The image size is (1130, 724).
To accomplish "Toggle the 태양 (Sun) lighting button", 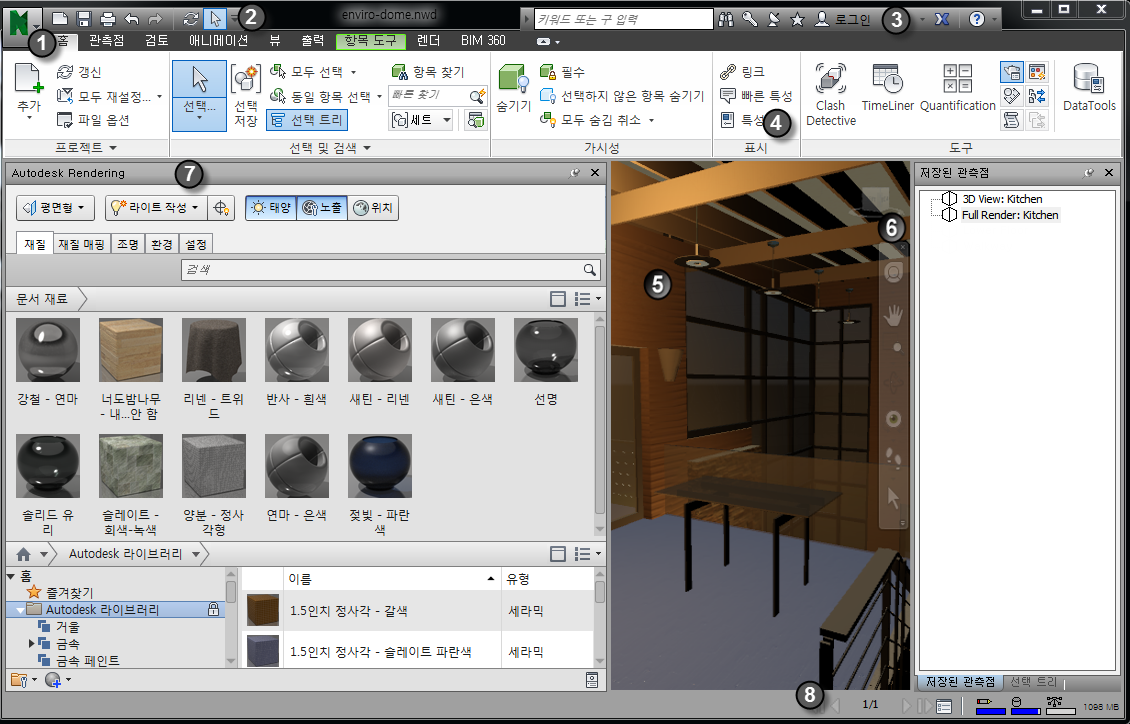I will 270,208.
